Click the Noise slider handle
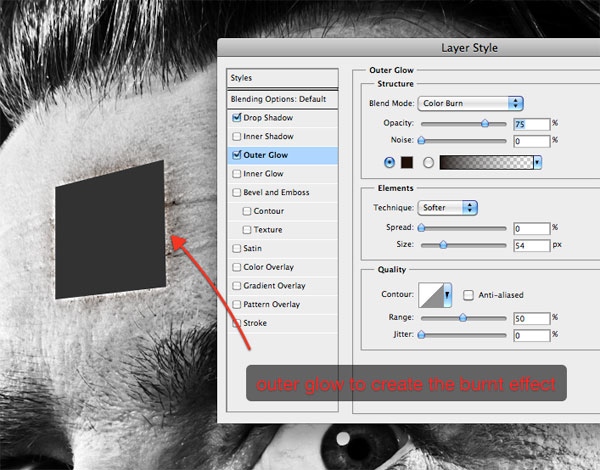This screenshot has width=600, height=470. click(x=421, y=140)
